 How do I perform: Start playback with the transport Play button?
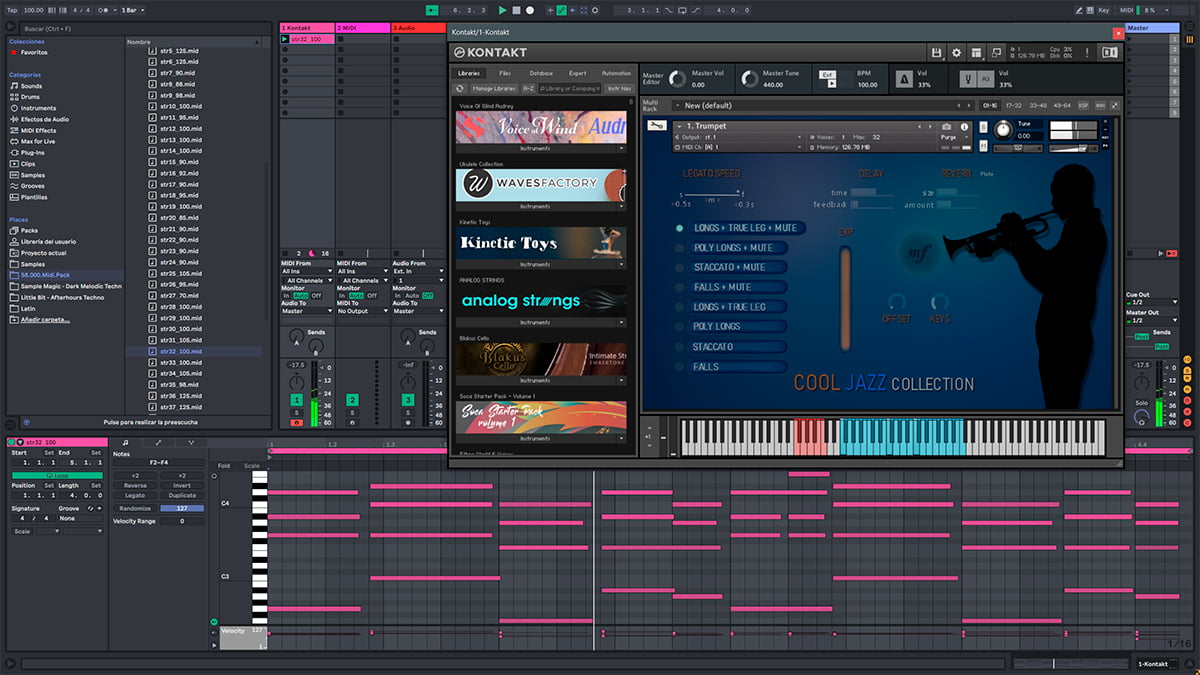[x=502, y=9]
